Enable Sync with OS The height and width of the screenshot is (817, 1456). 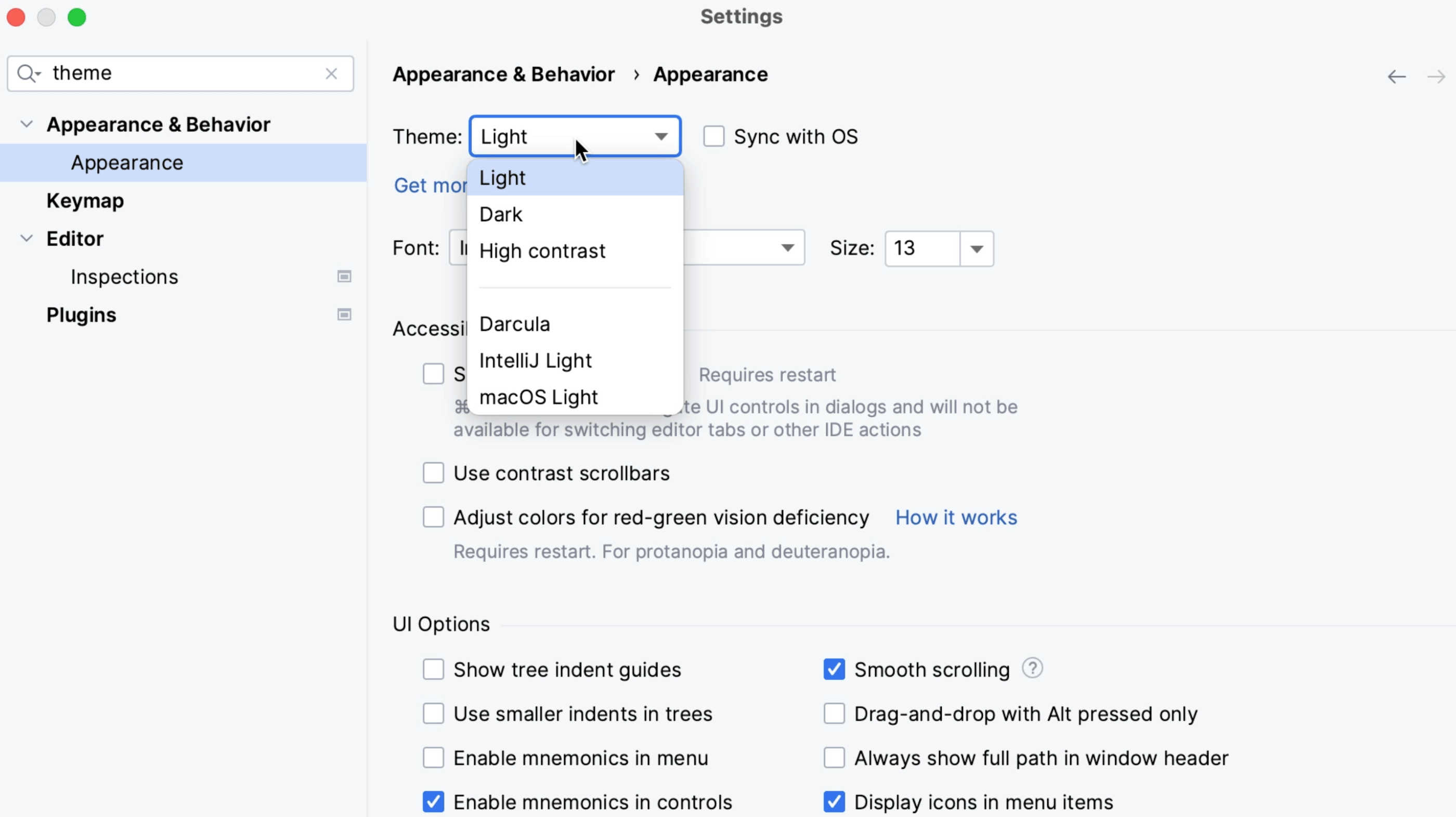714,136
